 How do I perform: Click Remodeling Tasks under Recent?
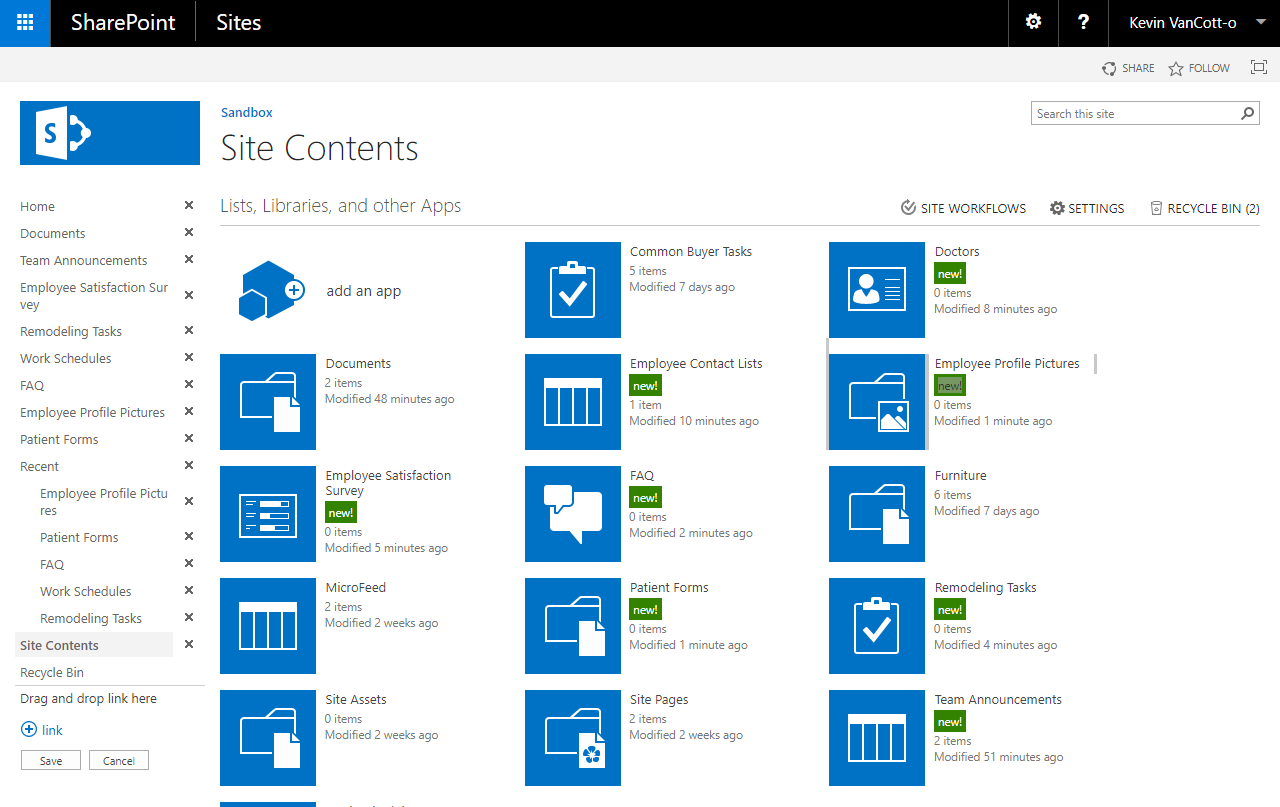(x=91, y=618)
